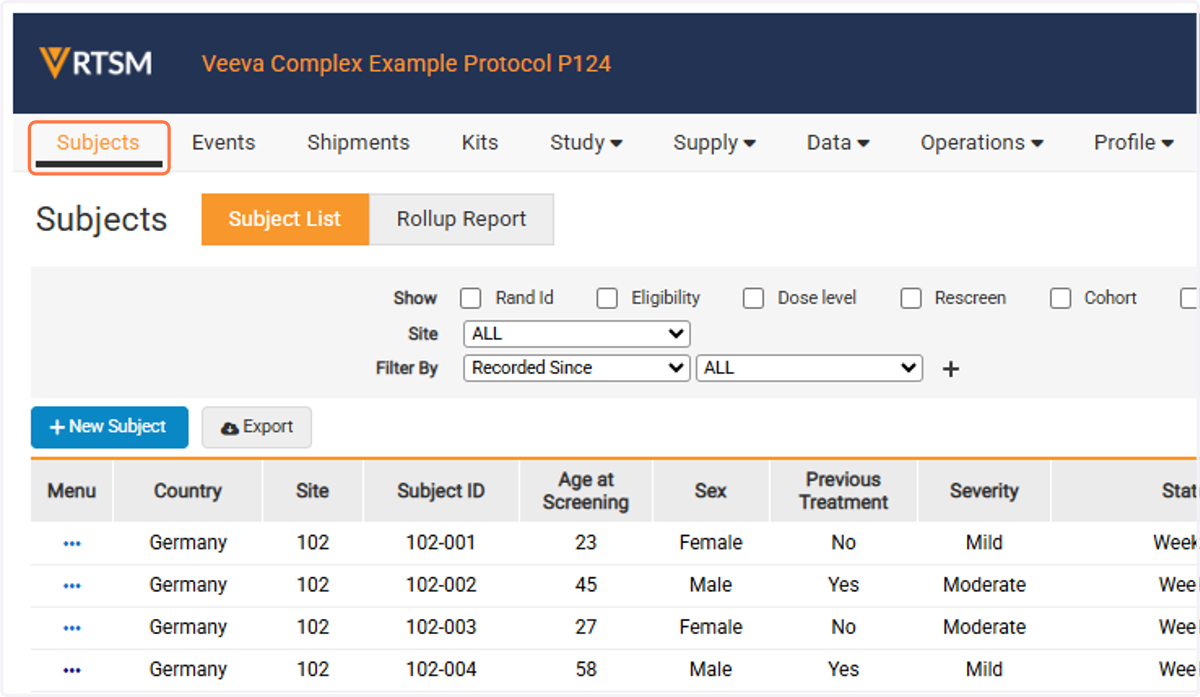The image size is (1200, 697).
Task: Open the row menu dots for subject 102-004
Action: (72, 669)
